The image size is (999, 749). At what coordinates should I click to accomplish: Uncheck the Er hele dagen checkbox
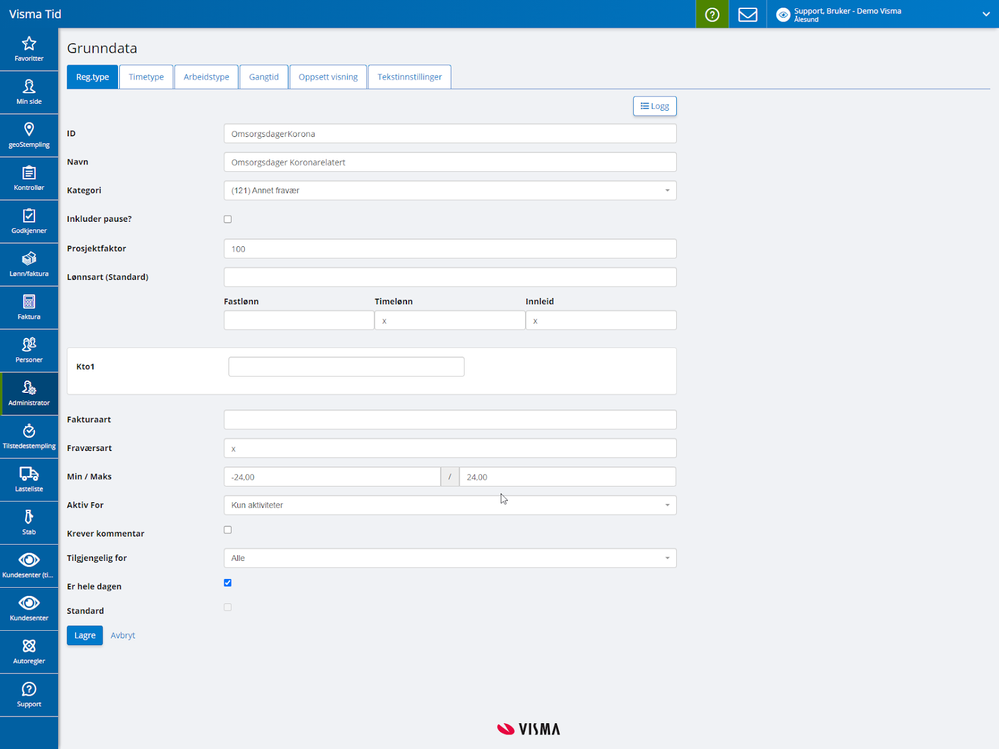pyautogui.click(x=227, y=583)
